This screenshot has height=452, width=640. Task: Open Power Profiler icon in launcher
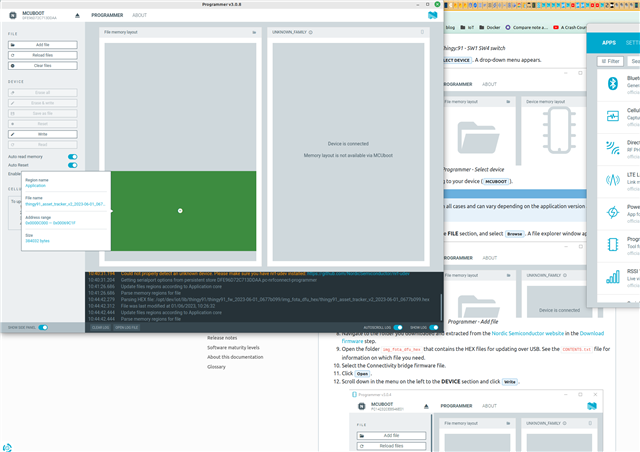(x=613, y=212)
